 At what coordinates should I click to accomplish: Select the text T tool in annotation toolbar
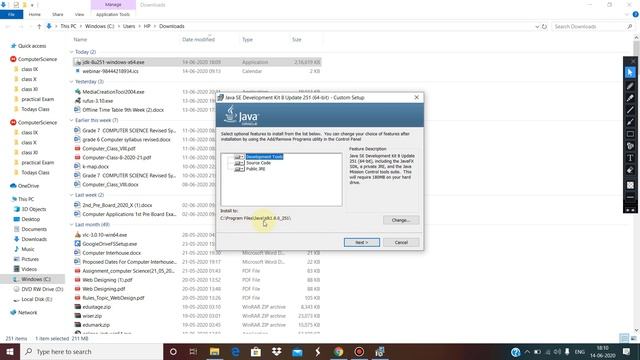coord(630,158)
